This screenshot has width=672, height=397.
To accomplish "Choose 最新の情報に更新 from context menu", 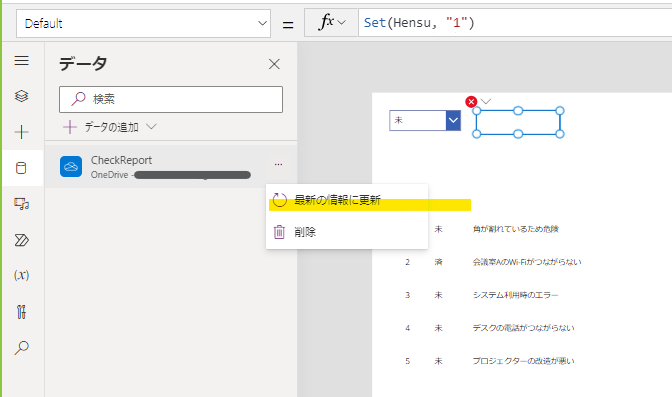I will pos(347,200).
